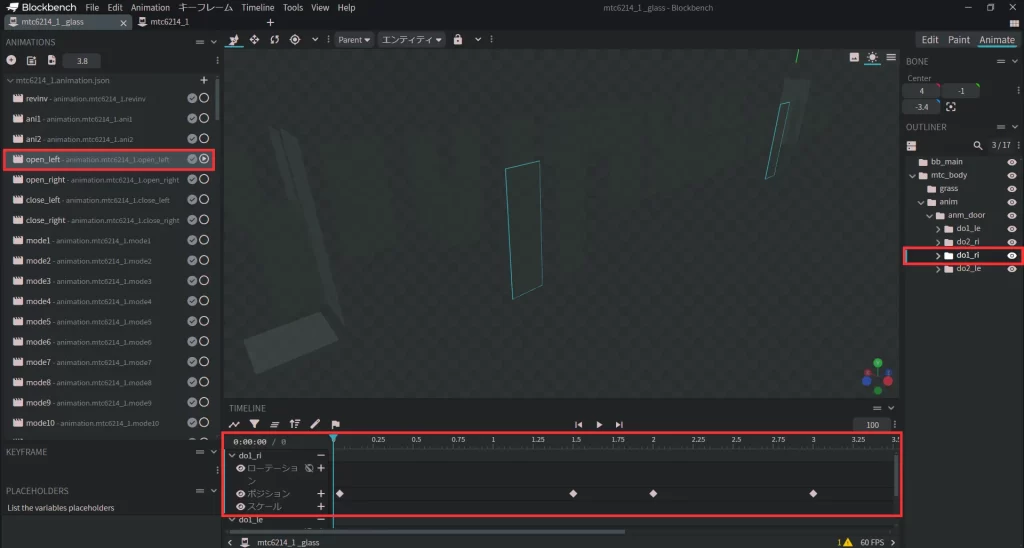
Task: Play the animation in timeline
Action: point(599,425)
